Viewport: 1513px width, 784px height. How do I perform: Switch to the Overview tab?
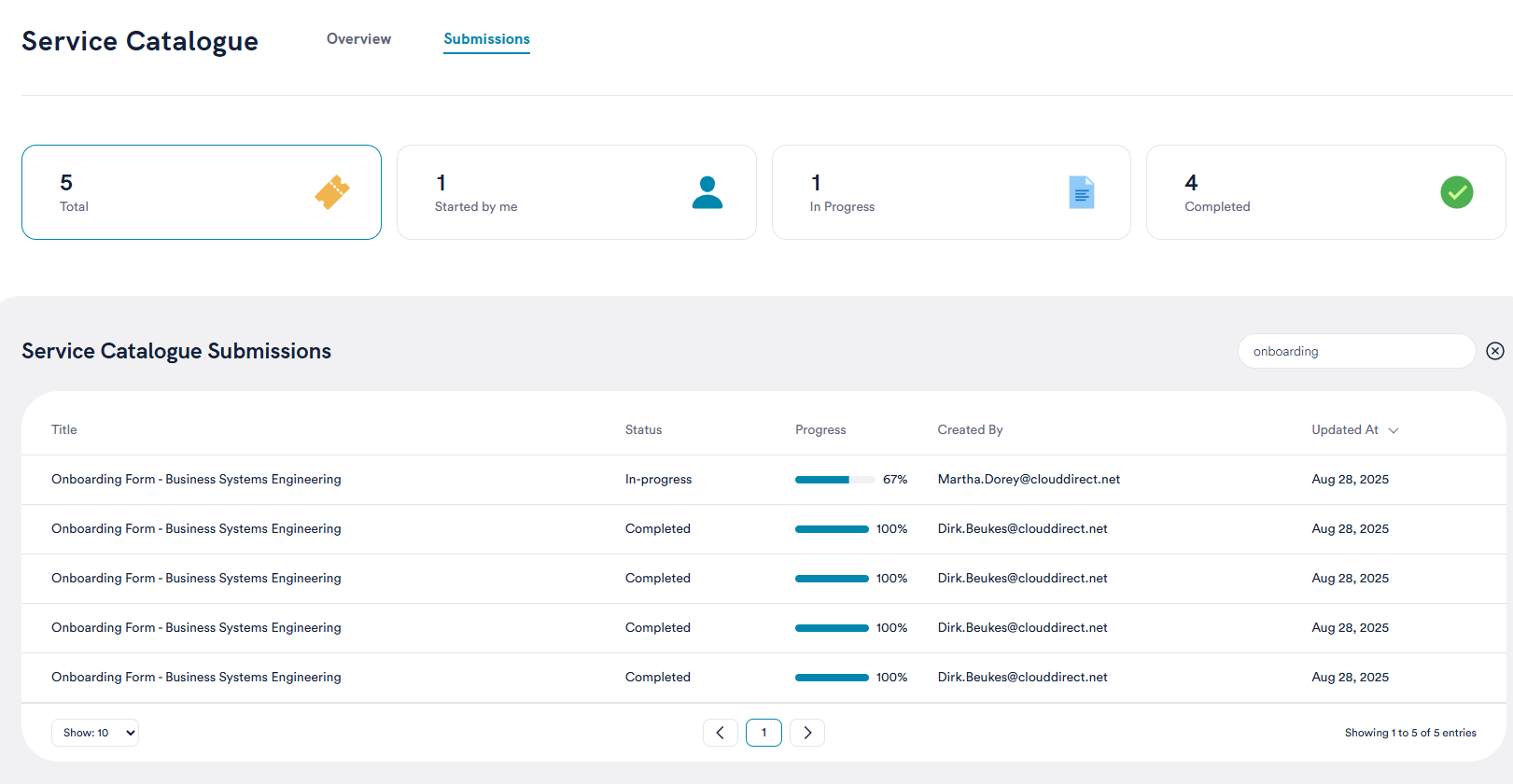(x=358, y=39)
